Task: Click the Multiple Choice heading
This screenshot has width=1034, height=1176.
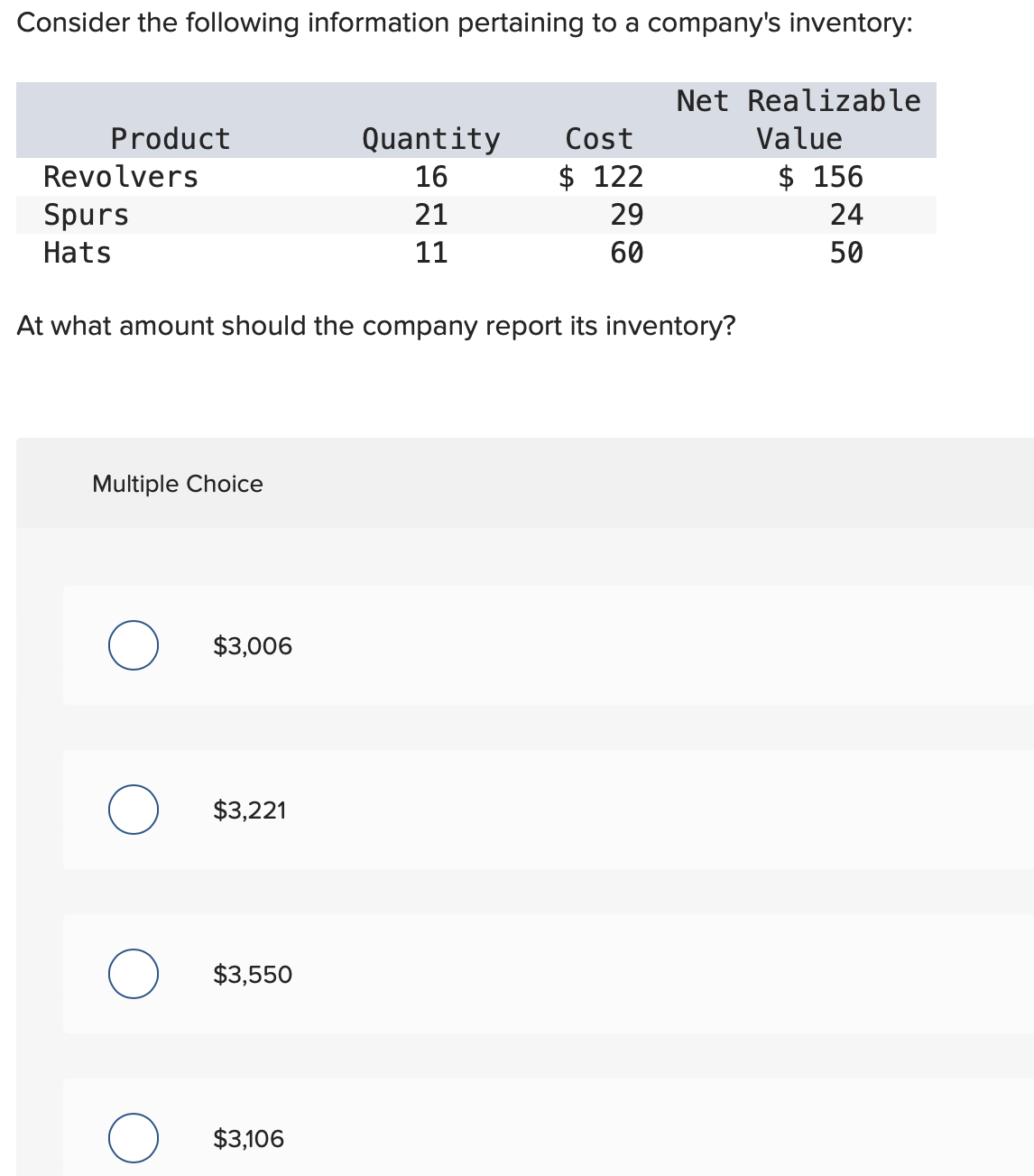Action: click(178, 484)
